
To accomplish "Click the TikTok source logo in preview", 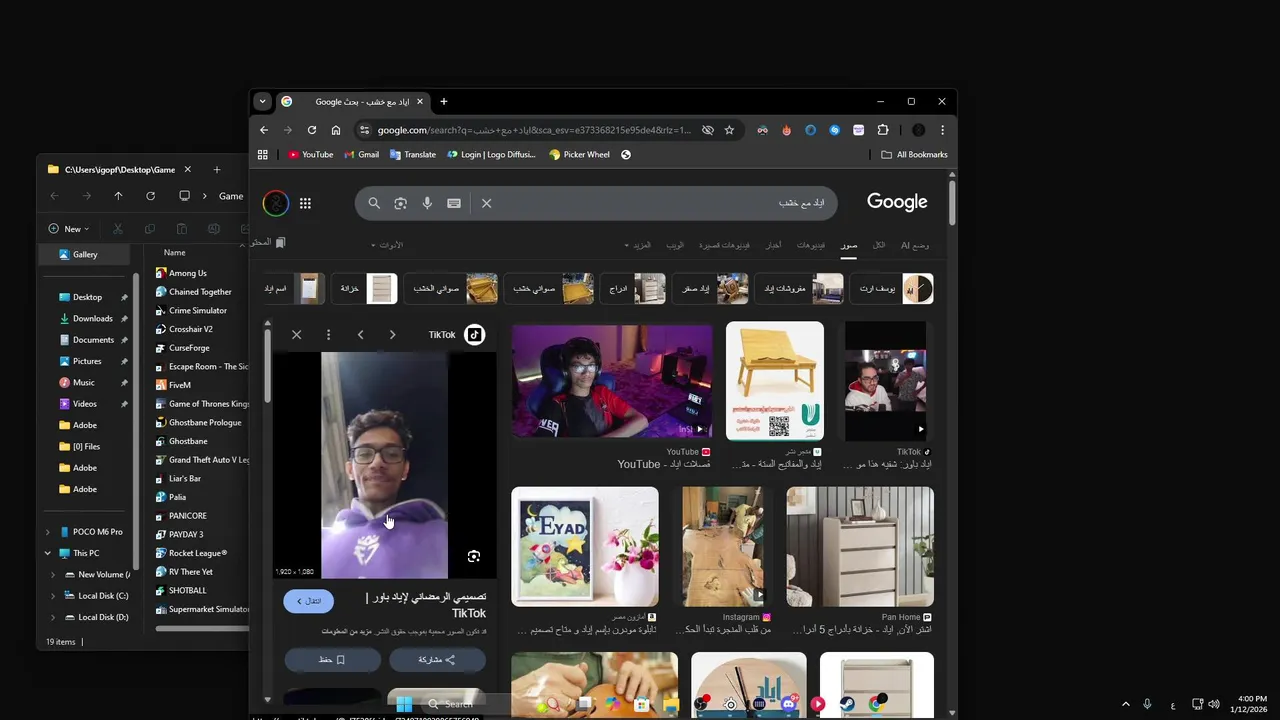I will pyautogui.click(x=475, y=335).
